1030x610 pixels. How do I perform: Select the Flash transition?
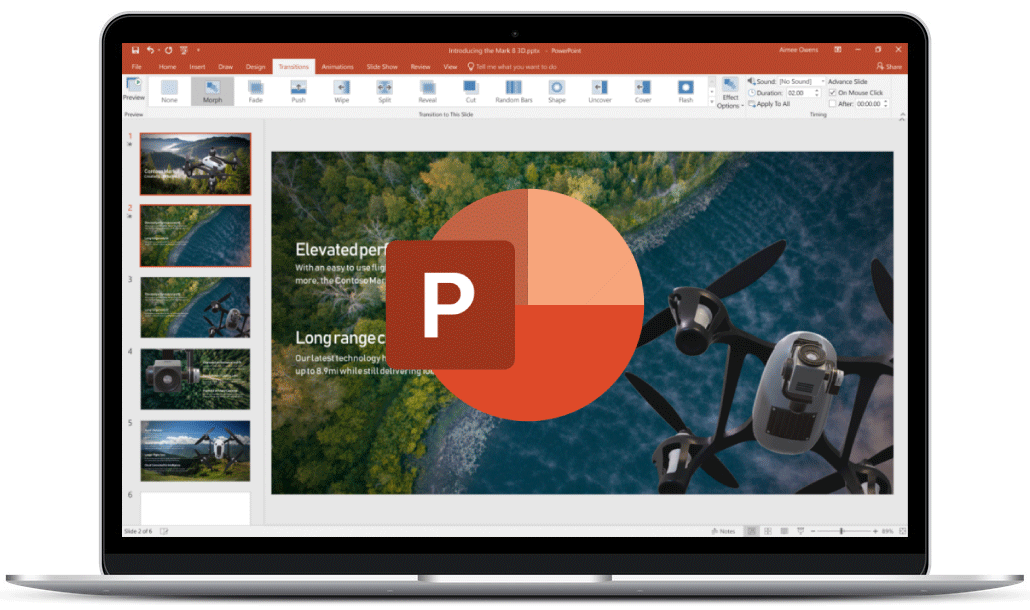pyautogui.click(x=686, y=91)
